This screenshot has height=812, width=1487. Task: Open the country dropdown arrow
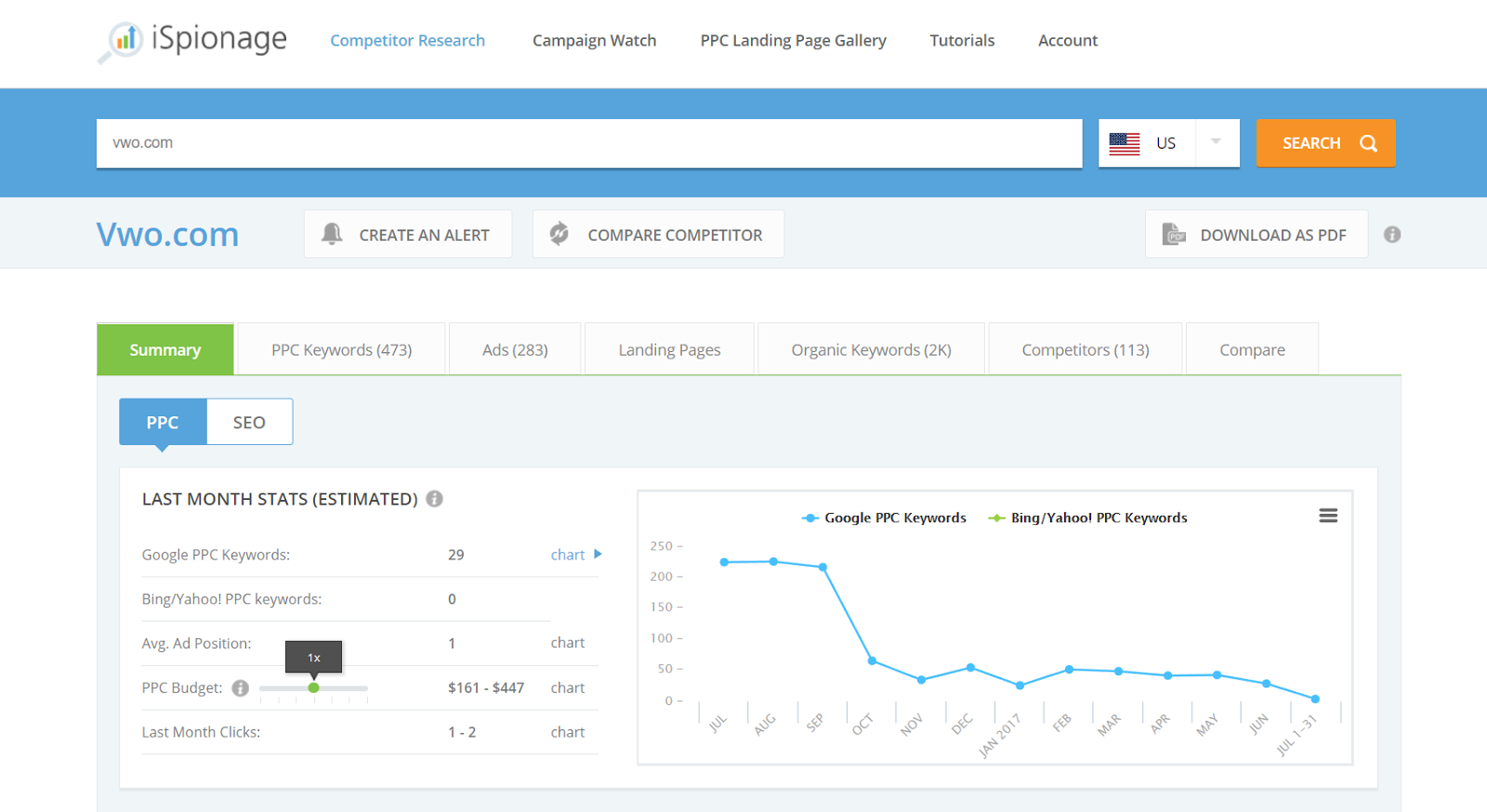point(1216,142)
